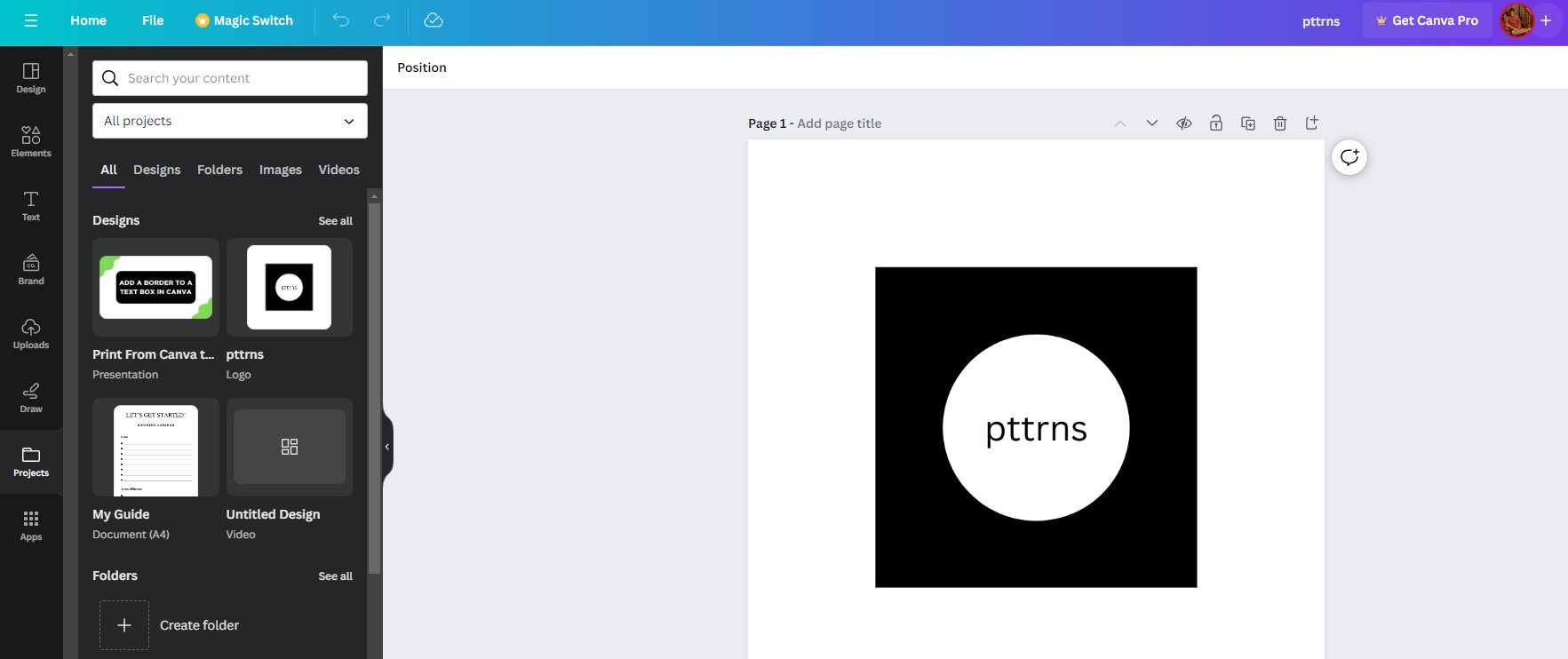The width and height of the screenshot is (1568, 659).
Task: Lock page with the padlock icon
Action: pos(1216,123)
